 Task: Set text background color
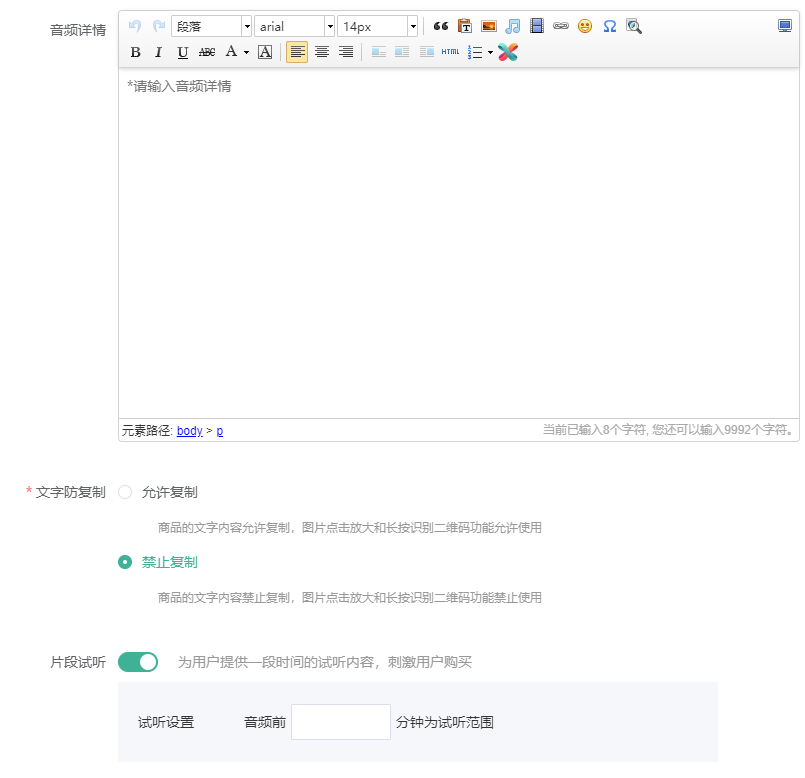tap(265, 52)
